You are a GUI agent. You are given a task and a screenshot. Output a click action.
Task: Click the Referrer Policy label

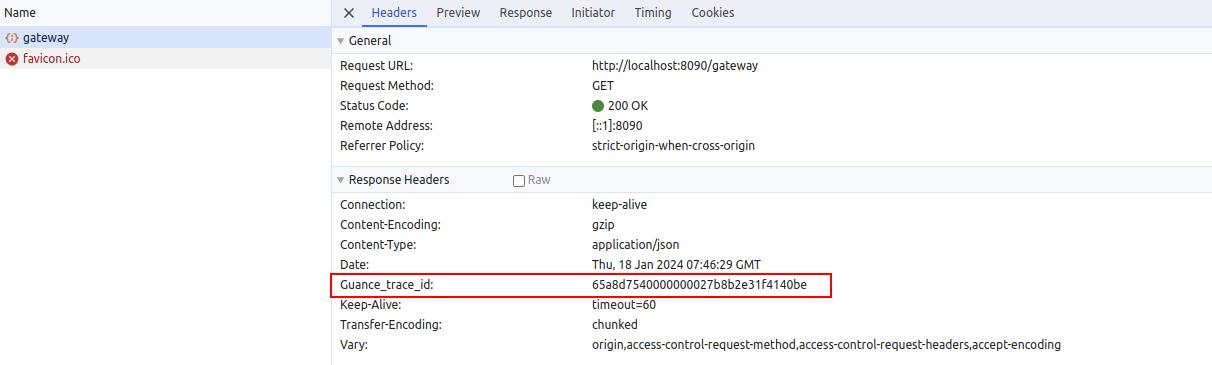click(382, 146)
